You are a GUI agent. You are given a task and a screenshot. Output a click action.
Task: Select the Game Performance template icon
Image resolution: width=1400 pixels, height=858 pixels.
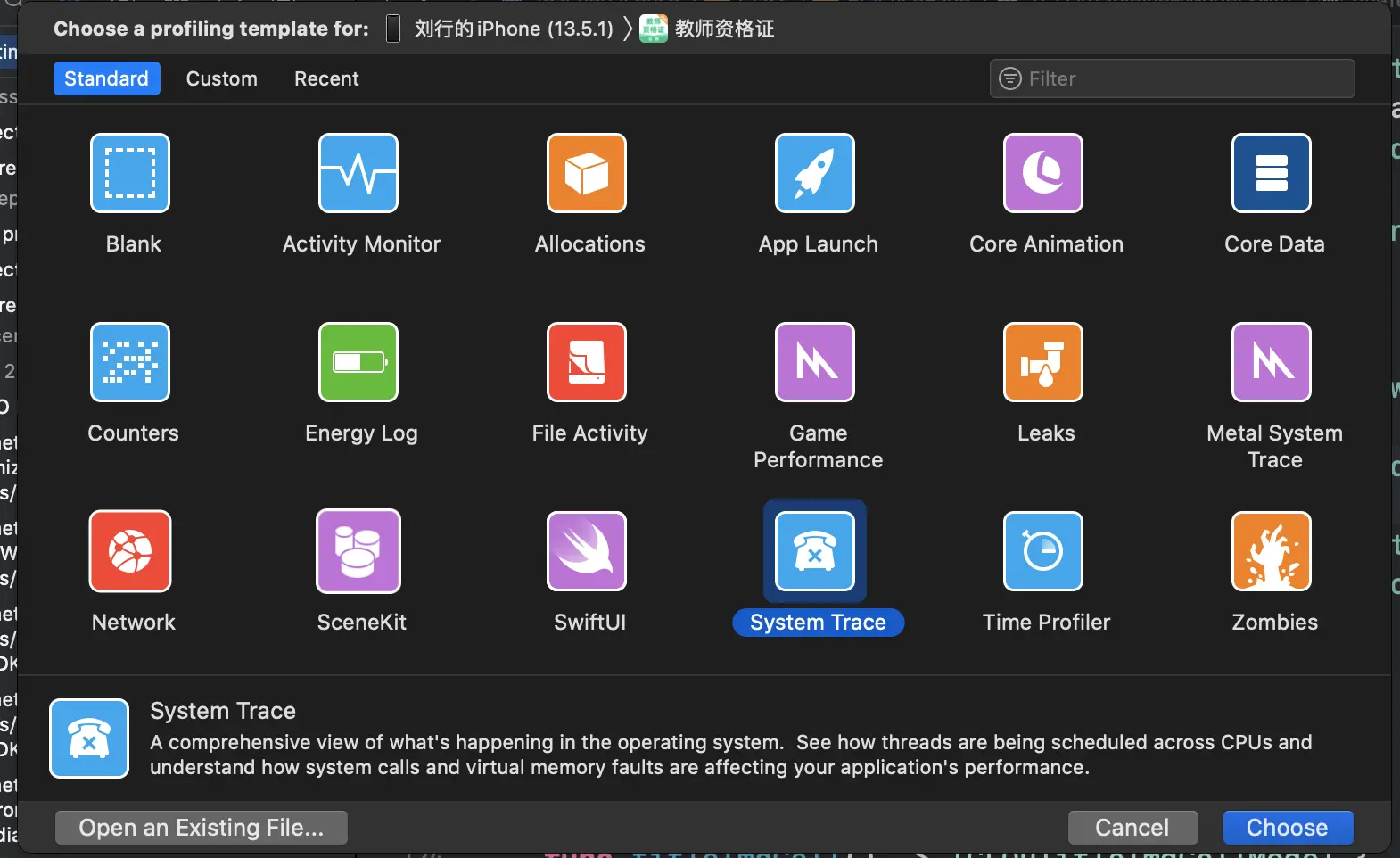(x=815, y=362)
